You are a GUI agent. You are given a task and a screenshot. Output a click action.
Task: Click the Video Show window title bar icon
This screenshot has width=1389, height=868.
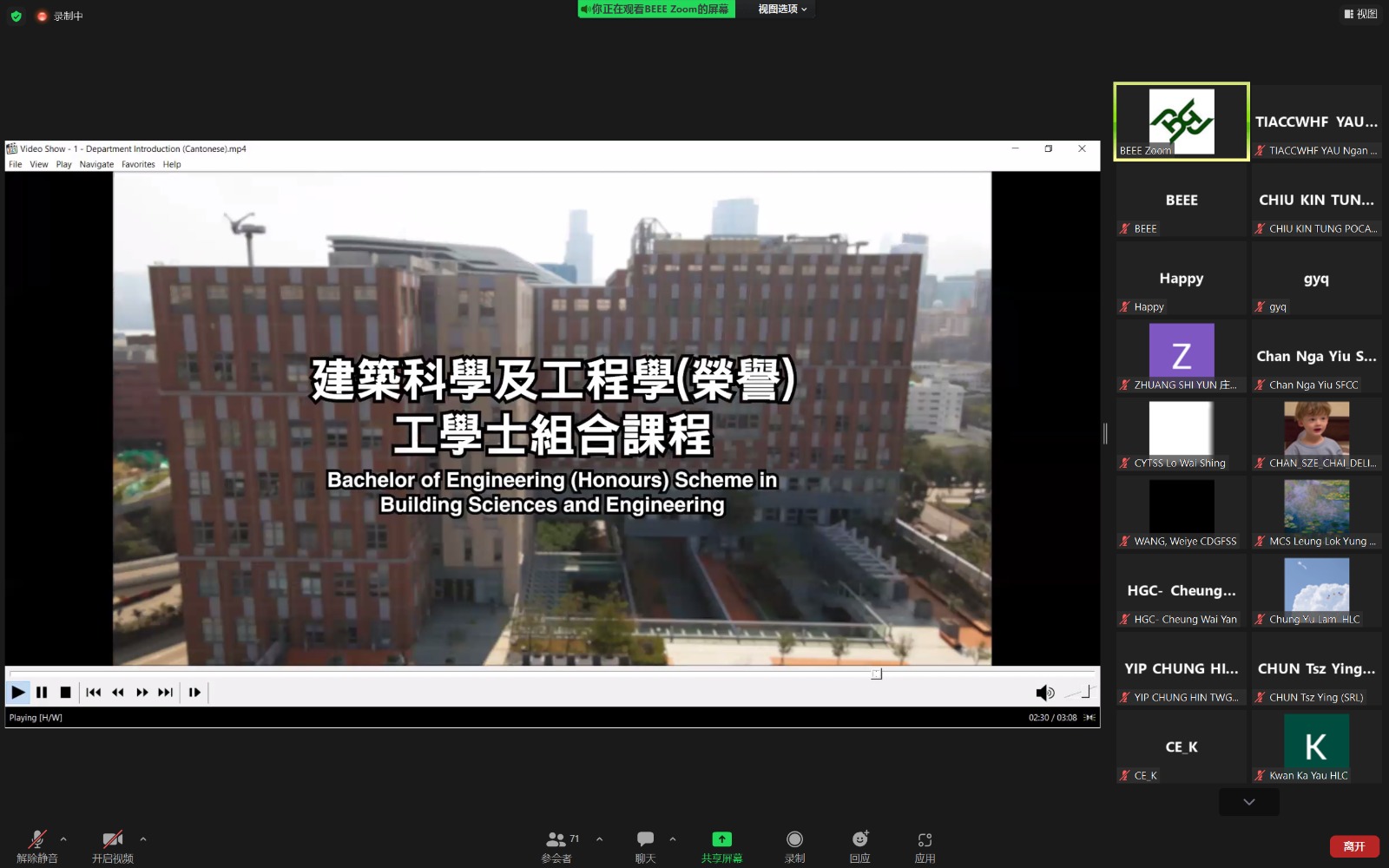pyautogui.click(x=12, y=148)
